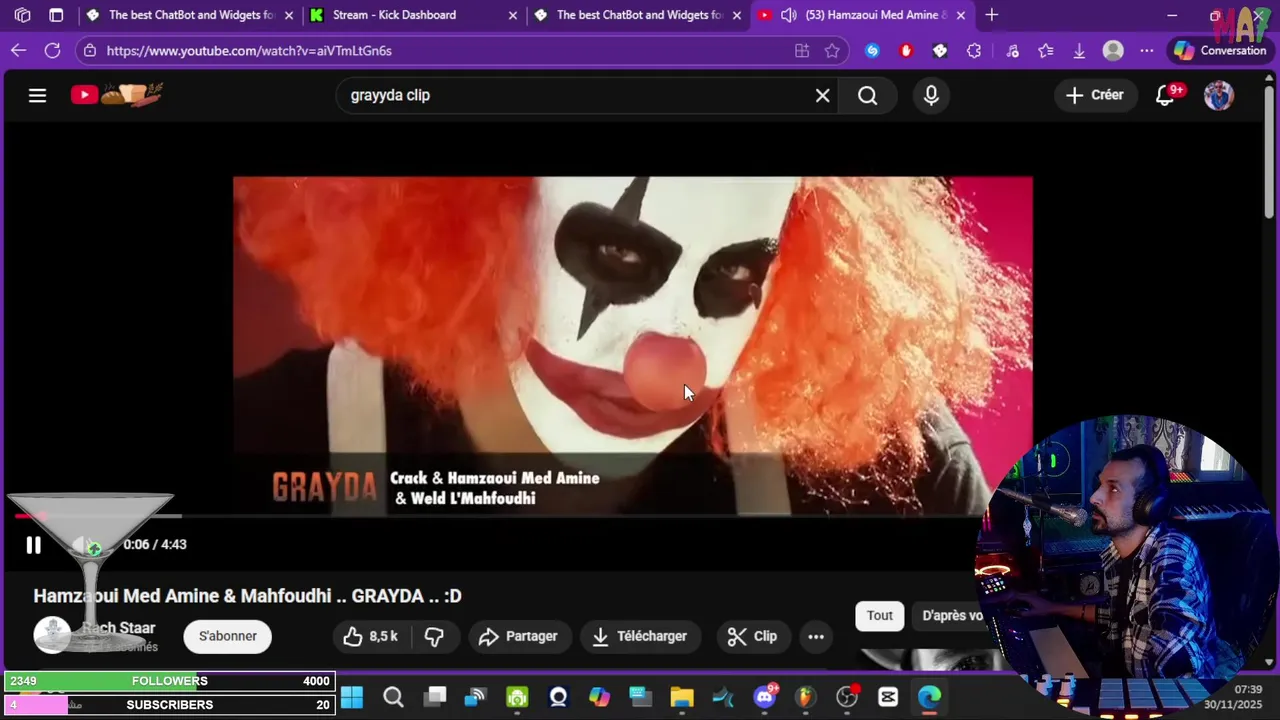Close the Hamzaoui Med Amine YouTube tab

(x=961, y=15)
